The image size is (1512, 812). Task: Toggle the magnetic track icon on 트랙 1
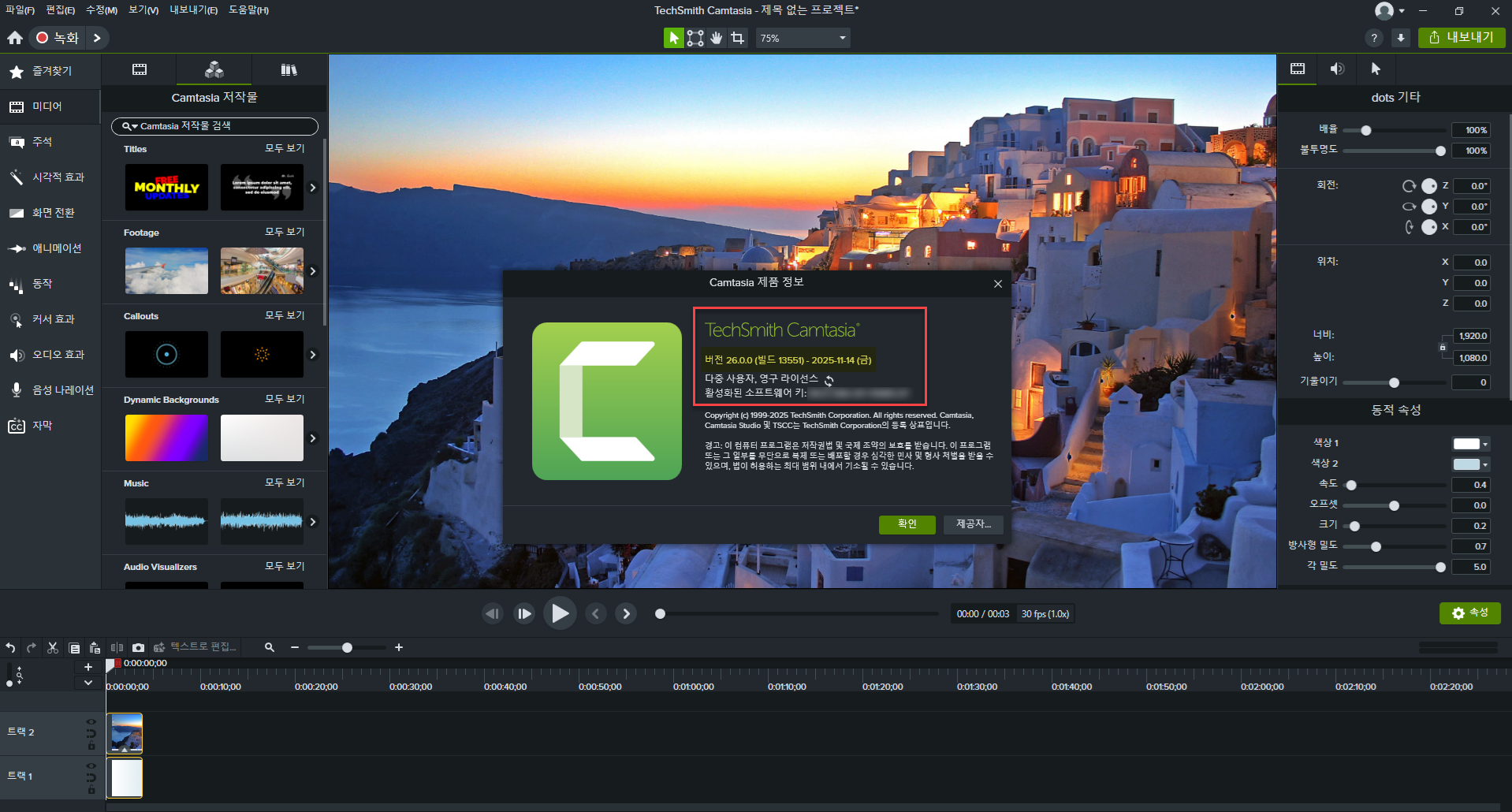(x=91, y=777)
